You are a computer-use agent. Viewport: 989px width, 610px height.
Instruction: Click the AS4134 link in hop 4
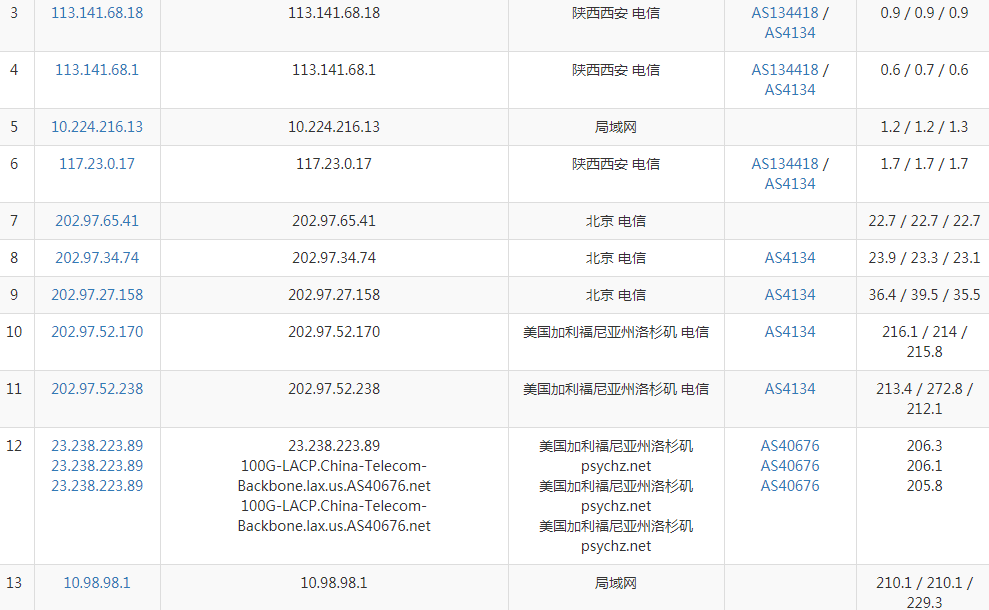(790, 90)
